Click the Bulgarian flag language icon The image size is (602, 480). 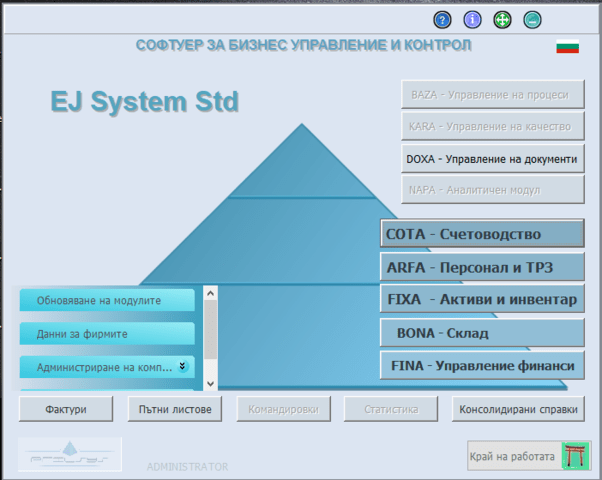click(x=568, y=47)
